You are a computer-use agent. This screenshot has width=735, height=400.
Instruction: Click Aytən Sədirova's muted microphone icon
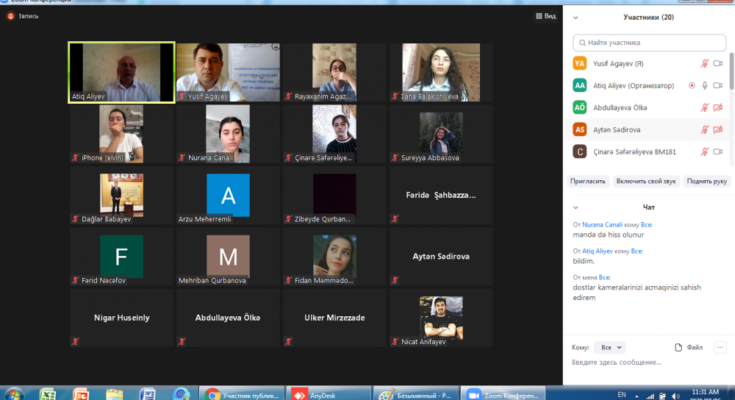(704, 129)
